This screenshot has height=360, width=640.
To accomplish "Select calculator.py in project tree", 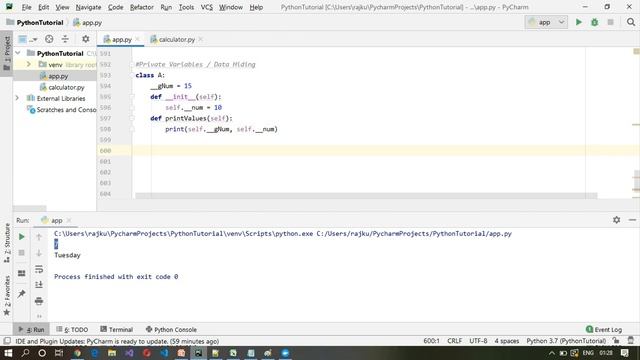I will 66,87.
